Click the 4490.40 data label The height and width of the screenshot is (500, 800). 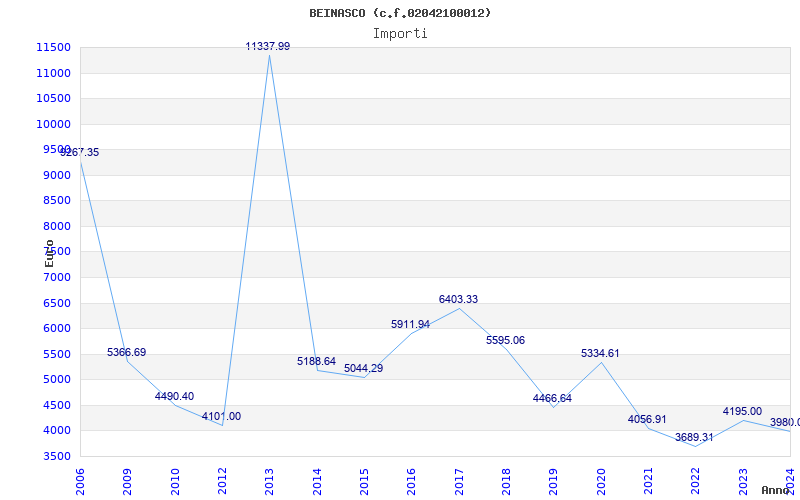tap(174, 396)
